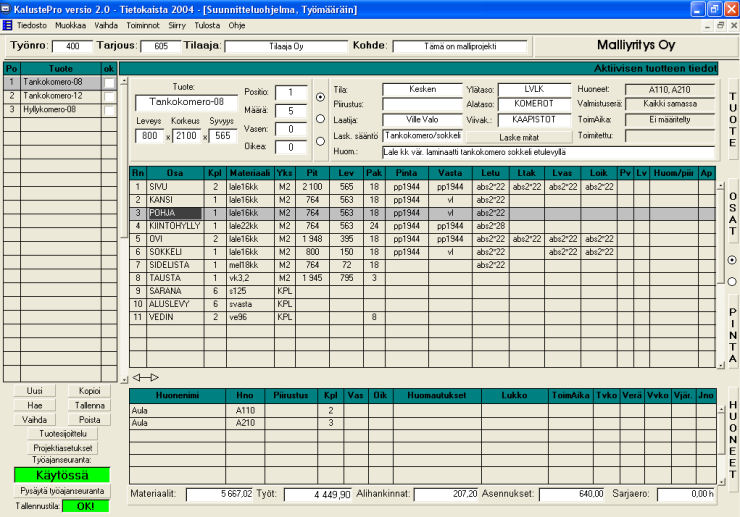Image resolution: width=740 pixels, height=517 pixels.
Task: Tick the ok checkbox for Tankokomero-12
Action: (x=110, y=95)
